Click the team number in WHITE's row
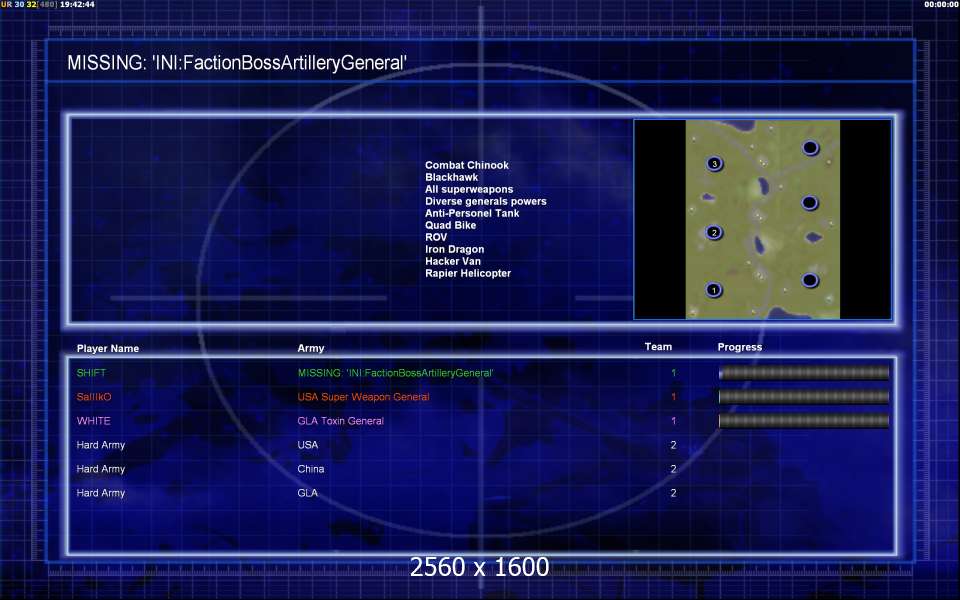960x600 pixels. pyautogui.click(x=673, y=421)
